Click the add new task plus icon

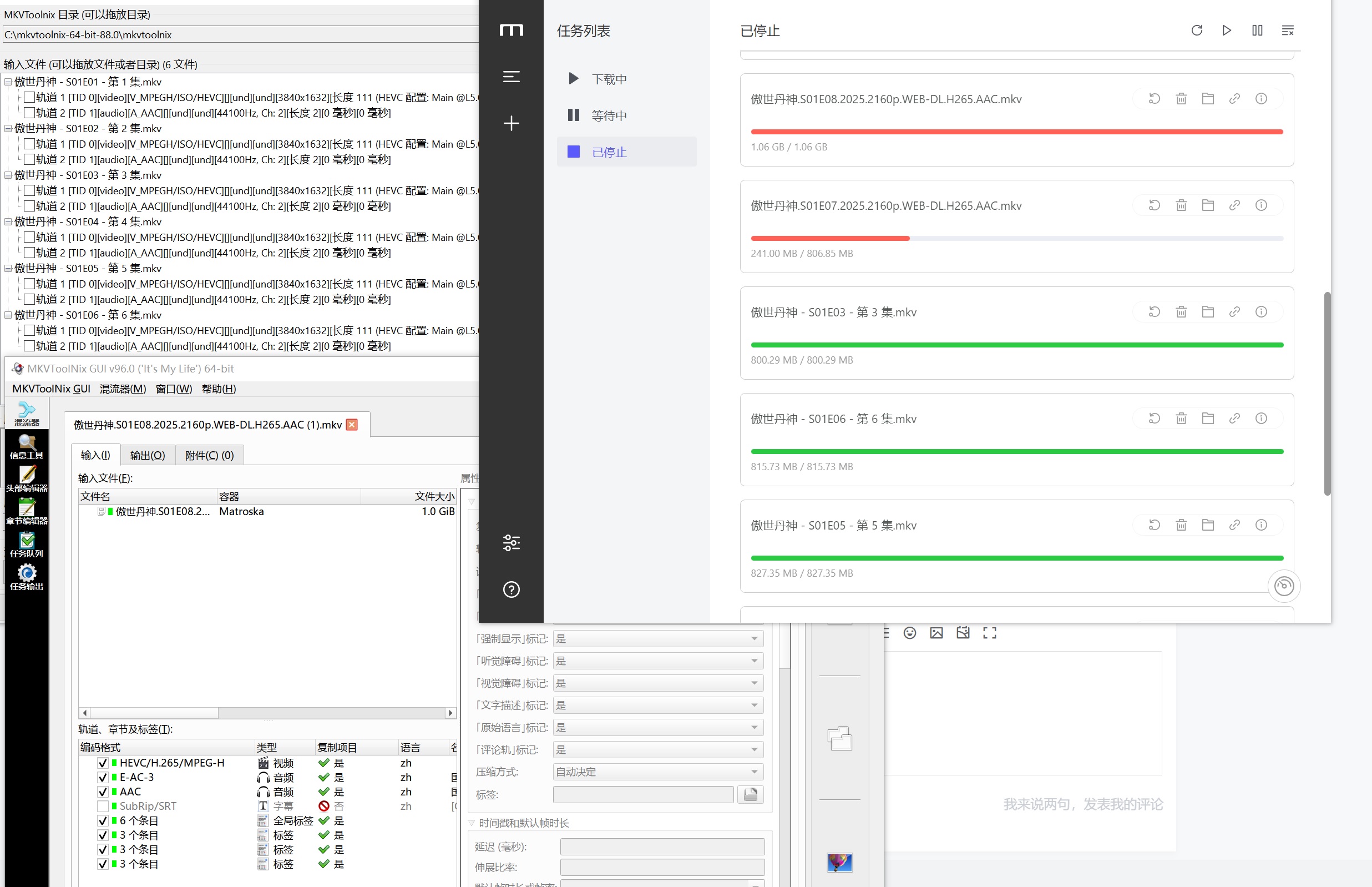point(511,123)
